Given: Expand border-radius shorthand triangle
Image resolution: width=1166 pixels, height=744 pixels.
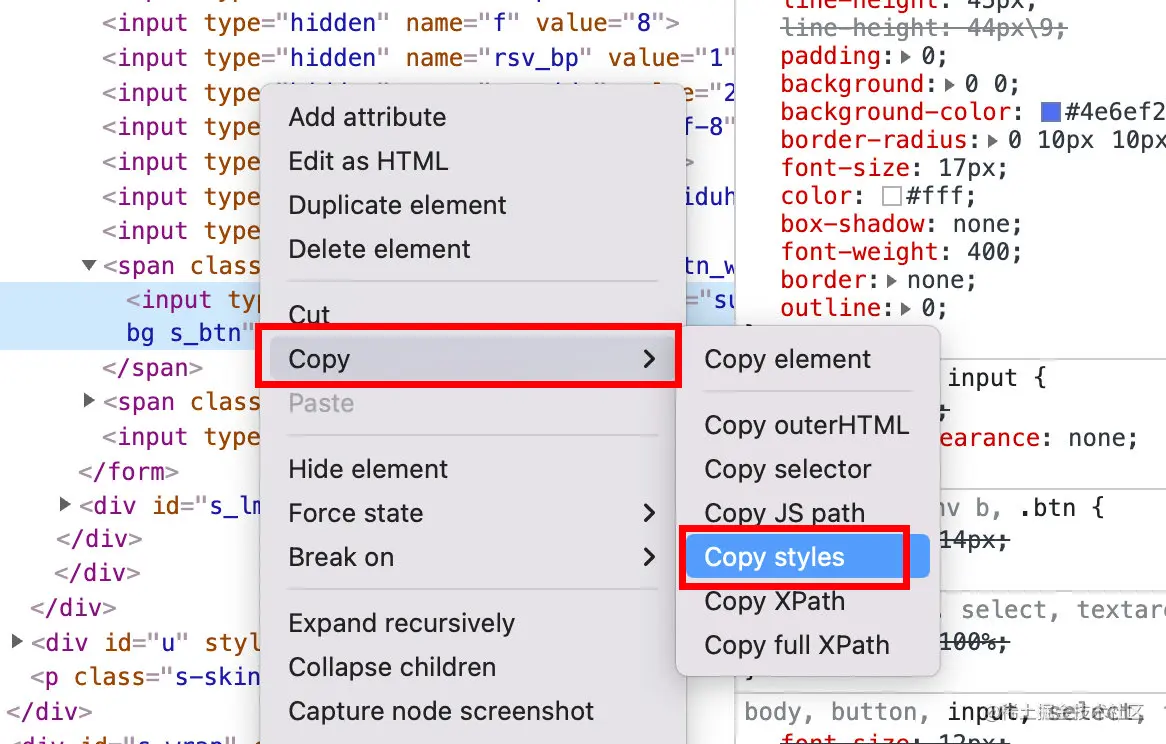Looking at the screenshot, I should (993, 140).
